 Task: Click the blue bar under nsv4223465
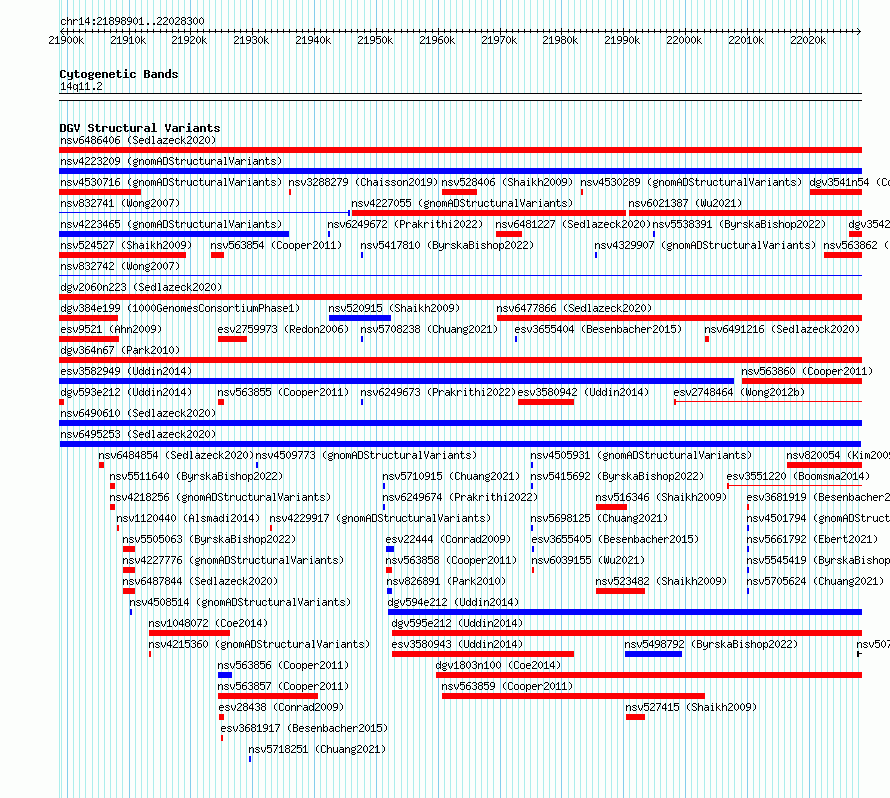[x=174, y=234]
